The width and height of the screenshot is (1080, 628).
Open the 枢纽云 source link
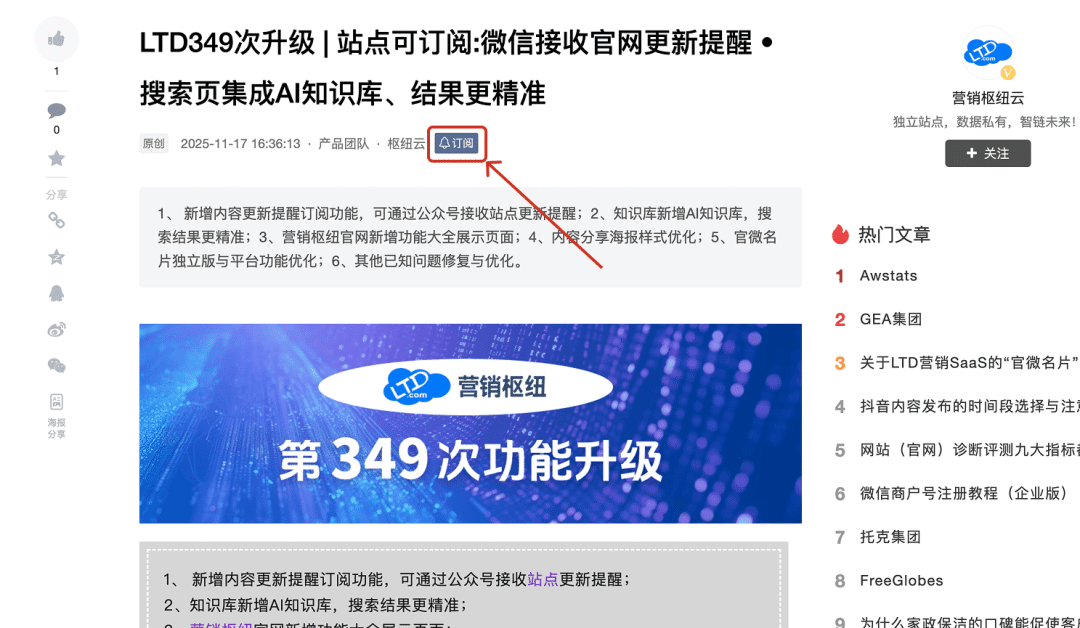point(406,143)
